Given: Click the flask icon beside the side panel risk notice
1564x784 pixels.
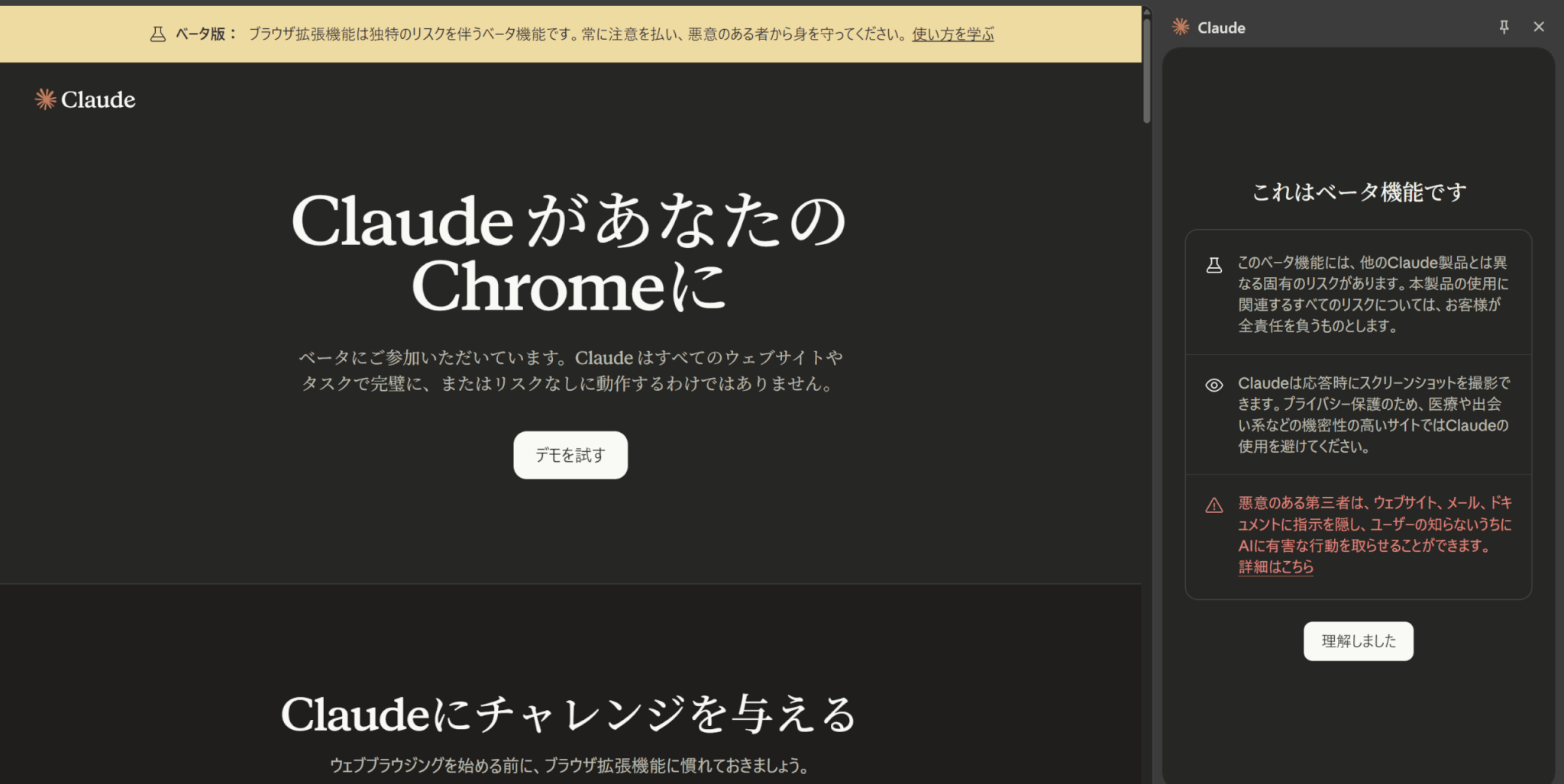Looking at the screenshot, I should click(1213, 266).
